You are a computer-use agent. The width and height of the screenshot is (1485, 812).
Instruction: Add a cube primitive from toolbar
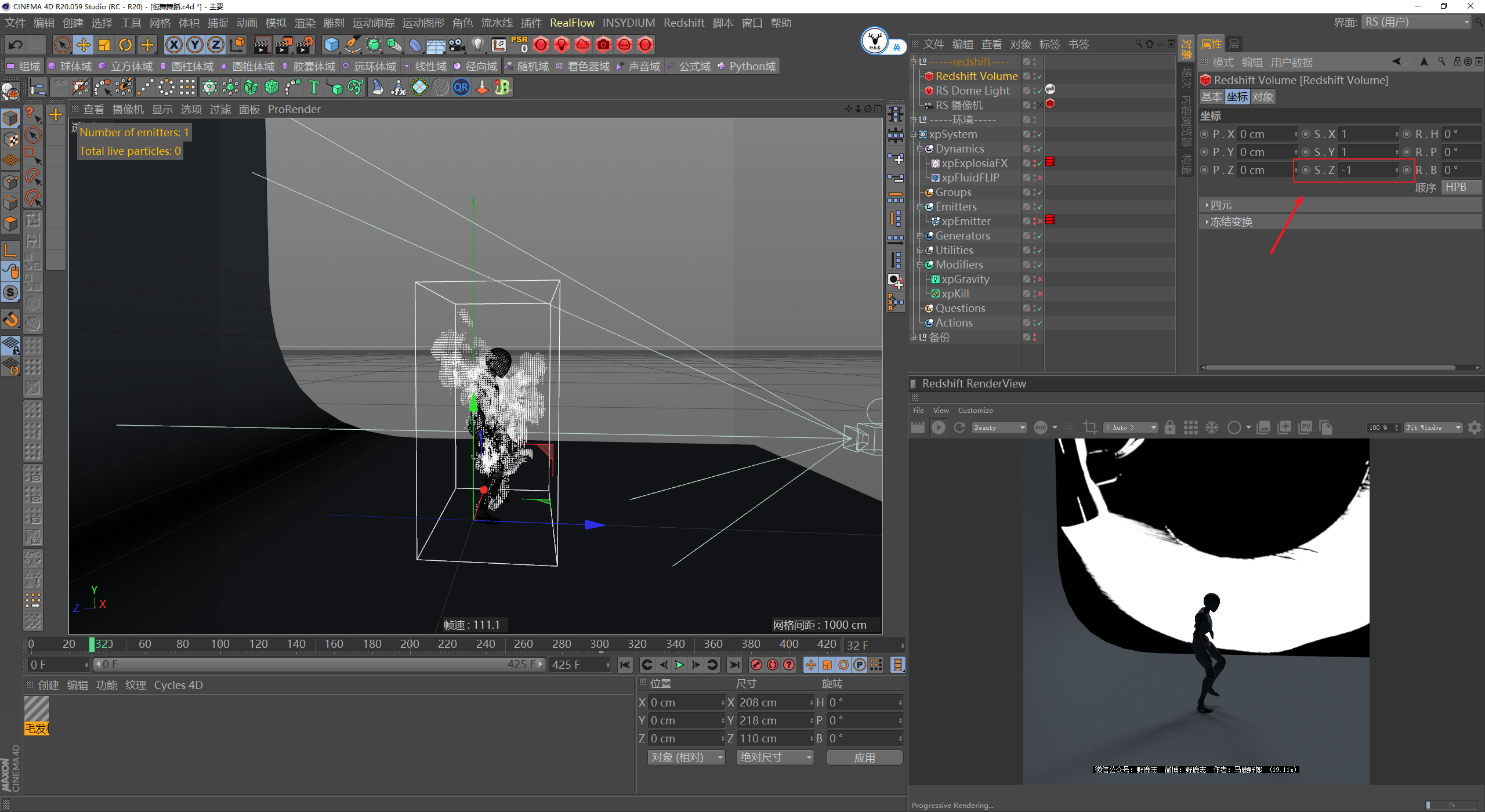tap(331, 45)
